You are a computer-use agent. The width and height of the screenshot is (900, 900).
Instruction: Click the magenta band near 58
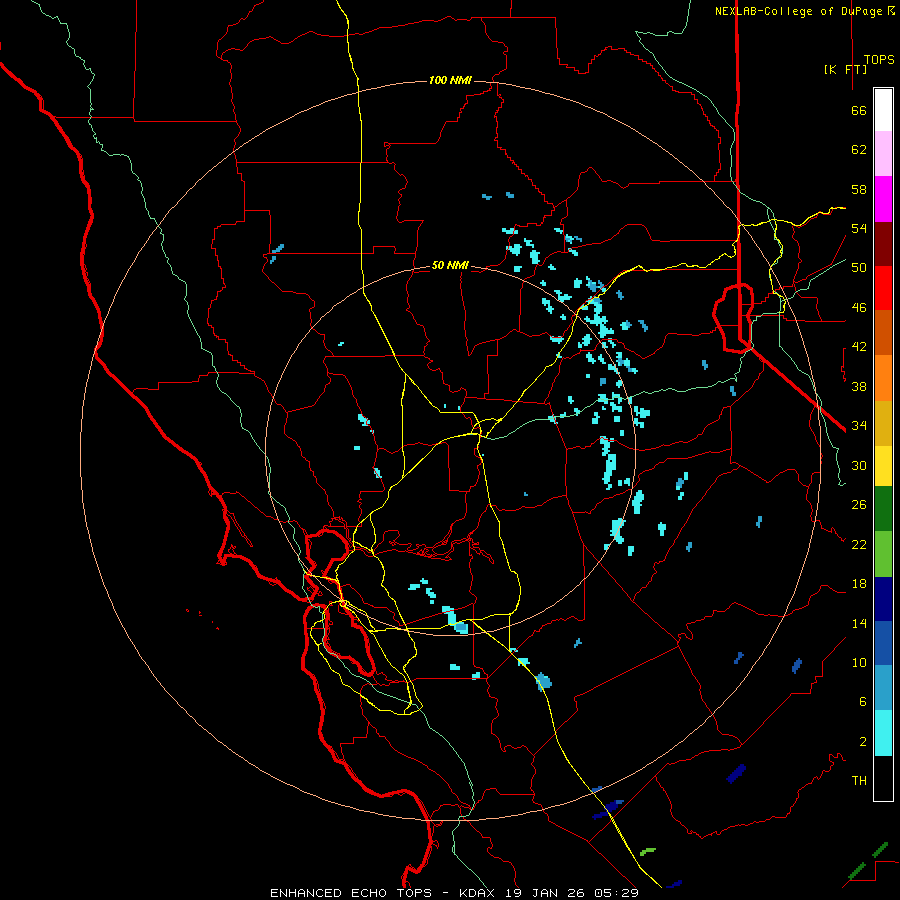pyautogui.click(x=883, y=199)
